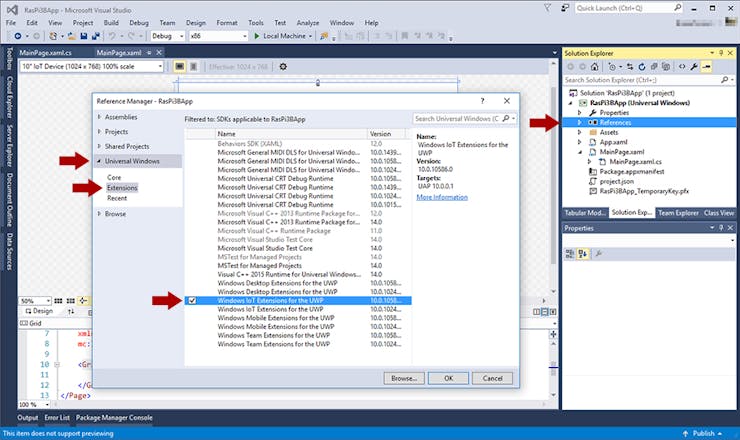
Task: Expand Assemblies in Reference Manager
Action: [x=99, y=117]
